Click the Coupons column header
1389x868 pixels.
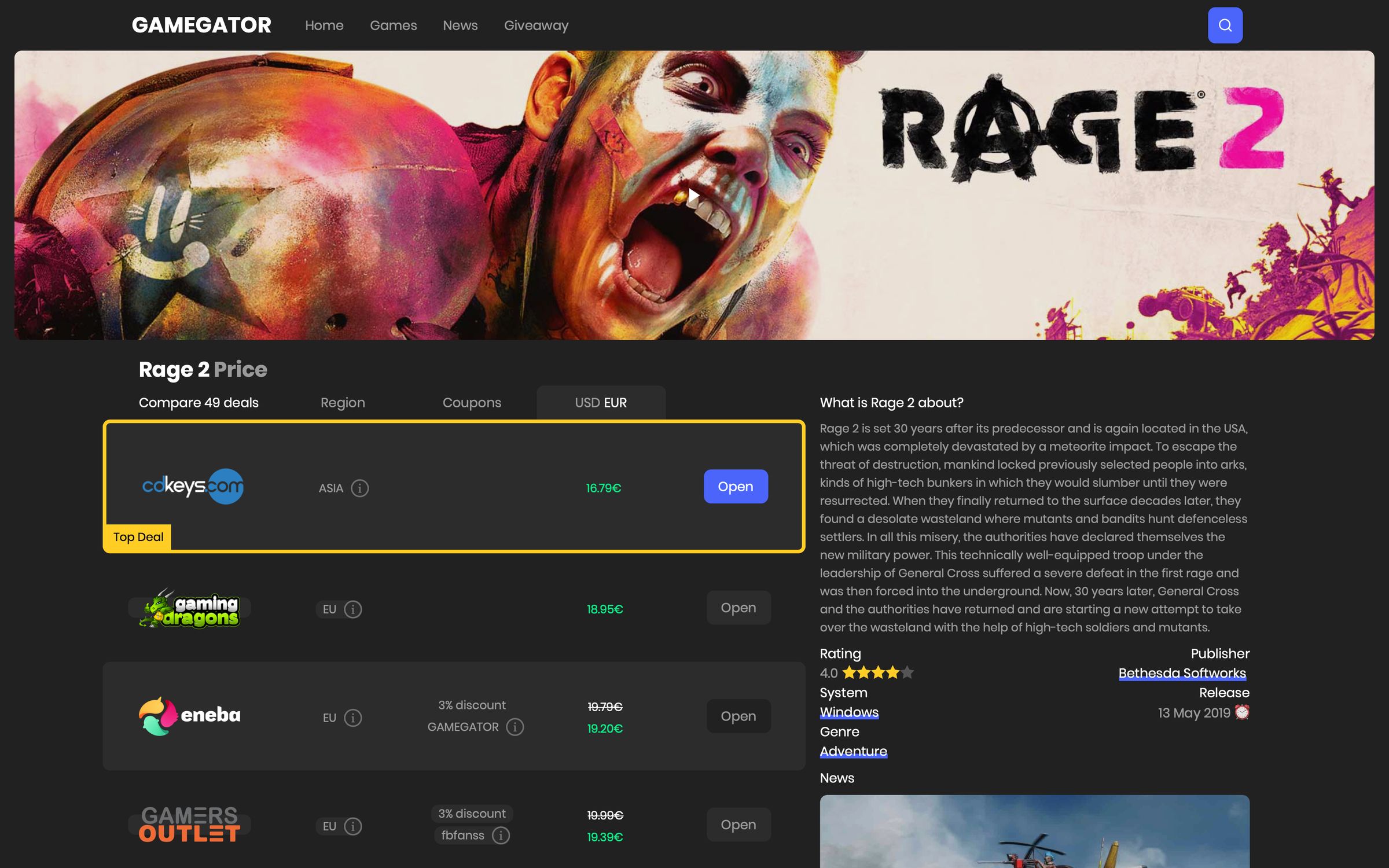tap(472, 403)
